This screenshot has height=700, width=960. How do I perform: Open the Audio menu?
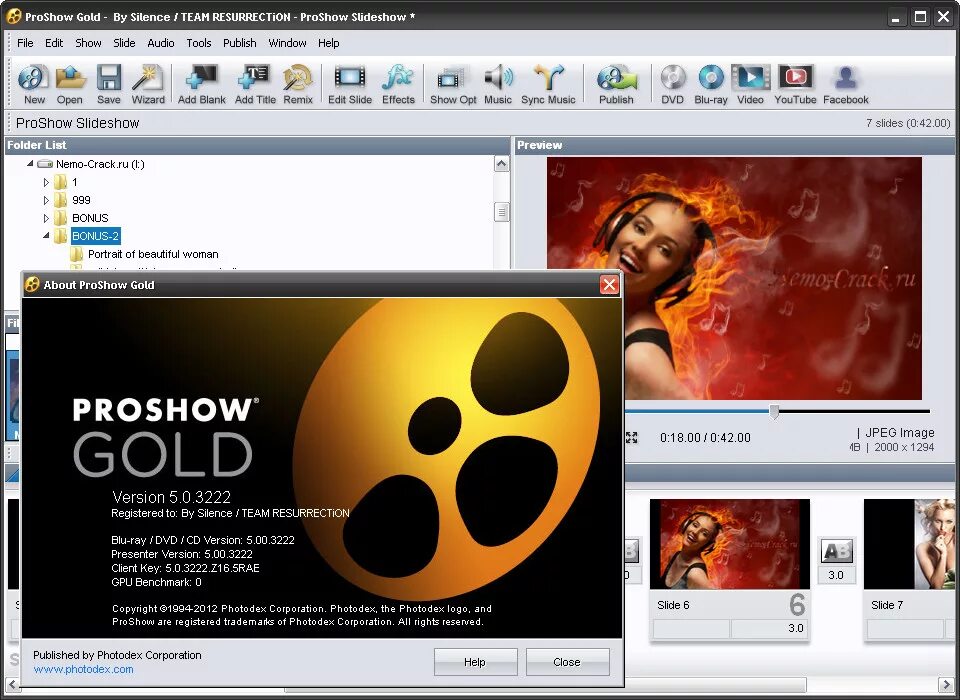tap(160, 43)
